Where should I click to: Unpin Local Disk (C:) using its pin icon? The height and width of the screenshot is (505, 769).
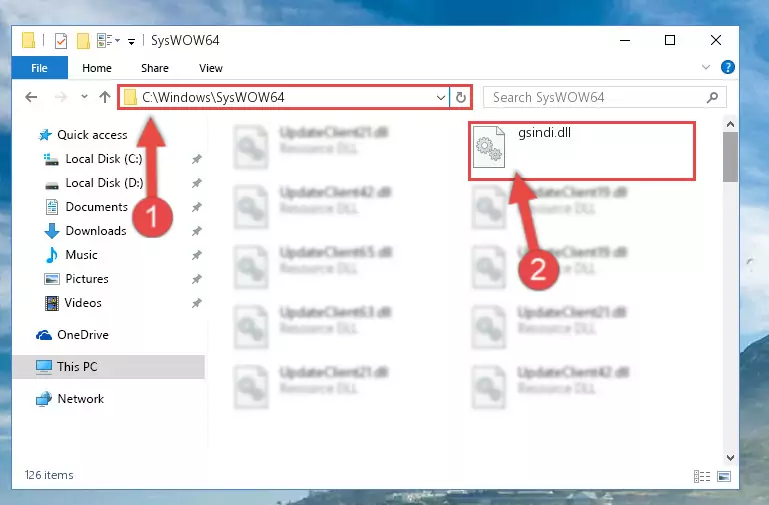(x=197, y=159)
